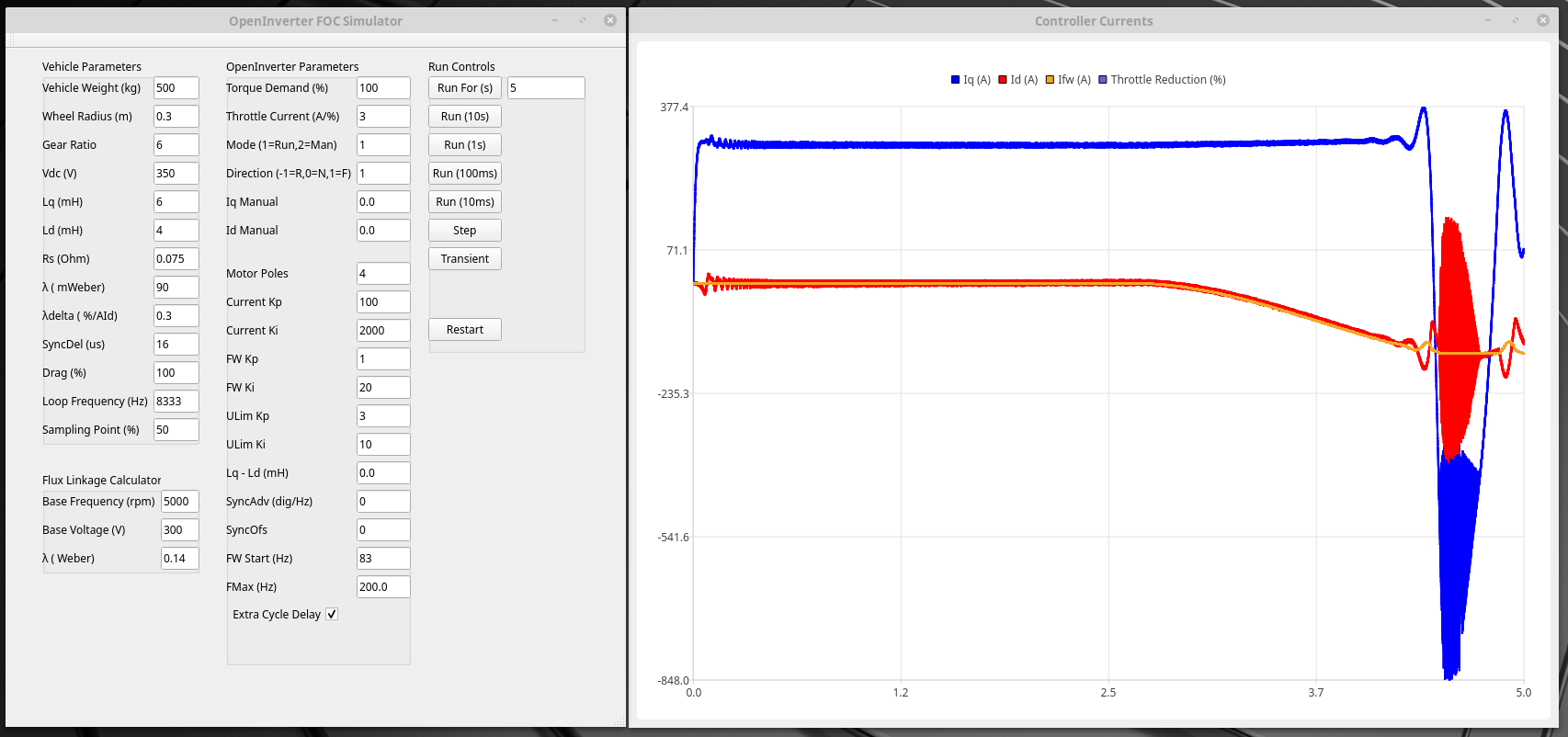Click the Vehicle Weight (kg) input field
Viewport: 1568px width, 737px height.
(176, 88)
